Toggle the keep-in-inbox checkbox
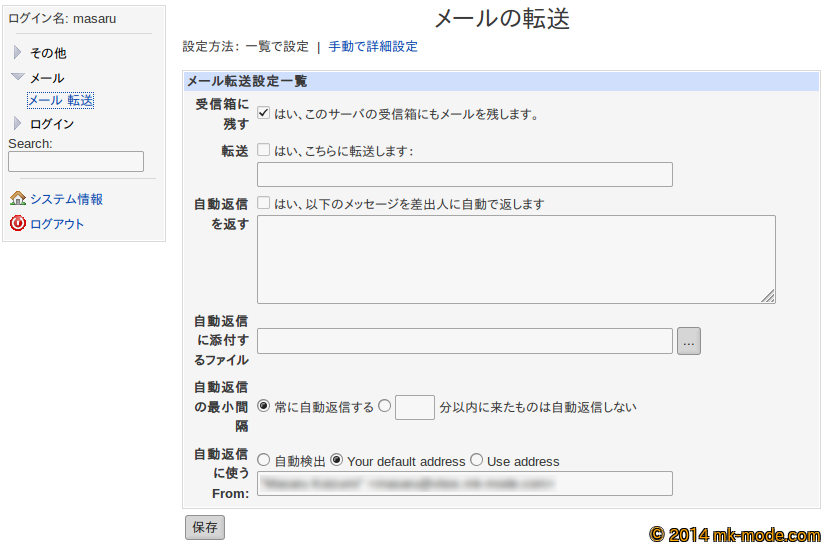Screen dimensions: 827x548 coord(264,113)
